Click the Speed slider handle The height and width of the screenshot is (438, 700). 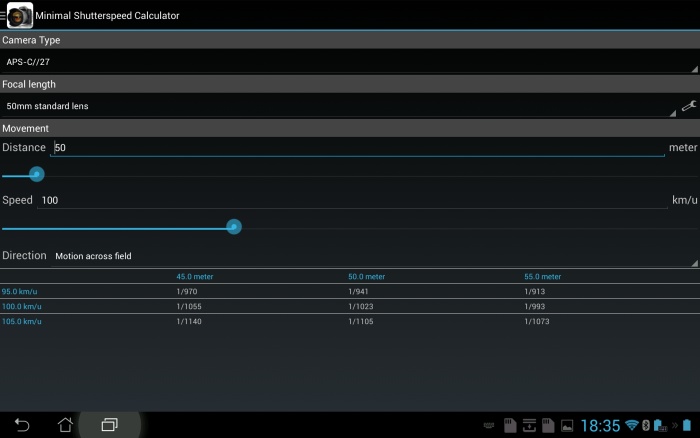click(234, 227)
